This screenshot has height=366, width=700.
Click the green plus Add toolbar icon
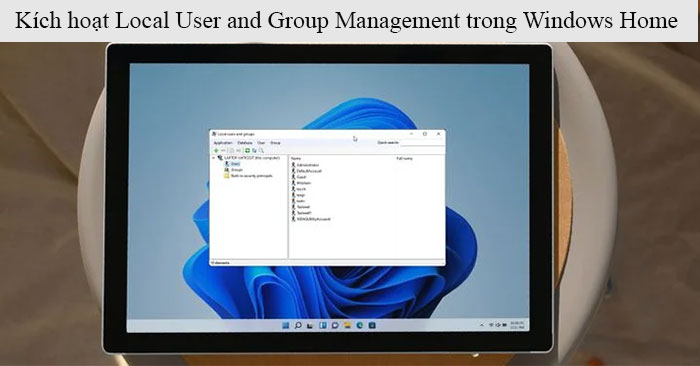click(216, 150)
